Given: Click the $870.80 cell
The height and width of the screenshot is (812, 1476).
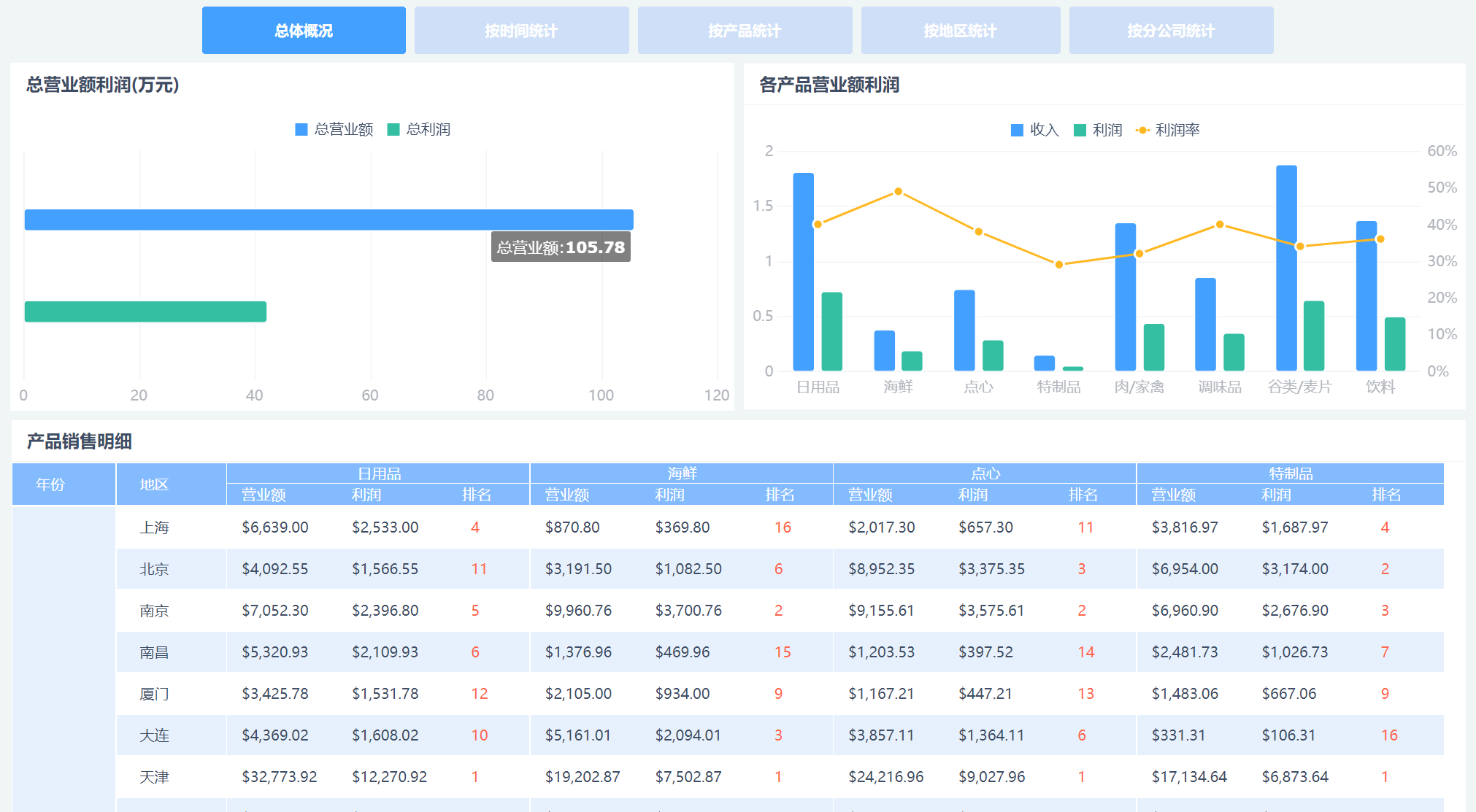Looking at the screenshot, I should pyautogui.click(x=572, y=527).
